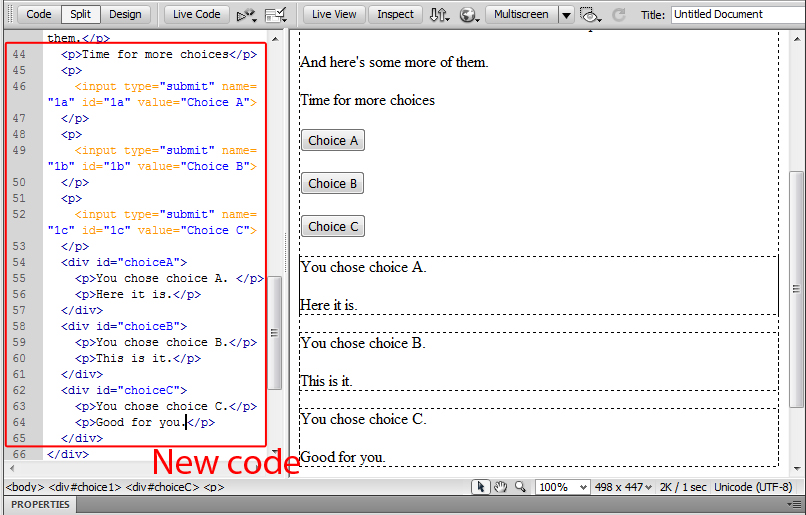Click line number 46 in the gutter
The width and height of the screenshot is (806, 515).
click(19, 86)
